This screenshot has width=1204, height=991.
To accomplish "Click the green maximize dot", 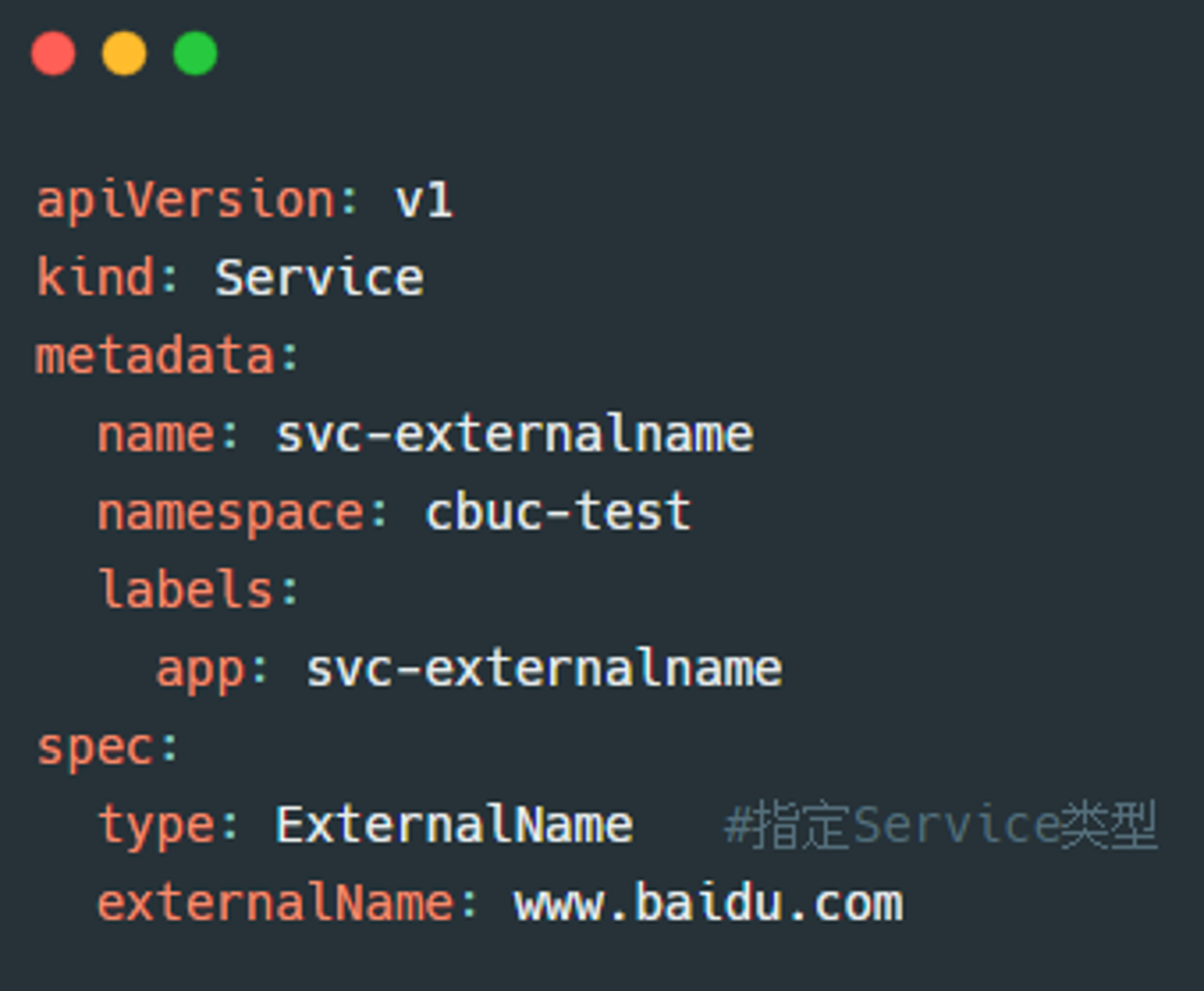I will (195, 54).
